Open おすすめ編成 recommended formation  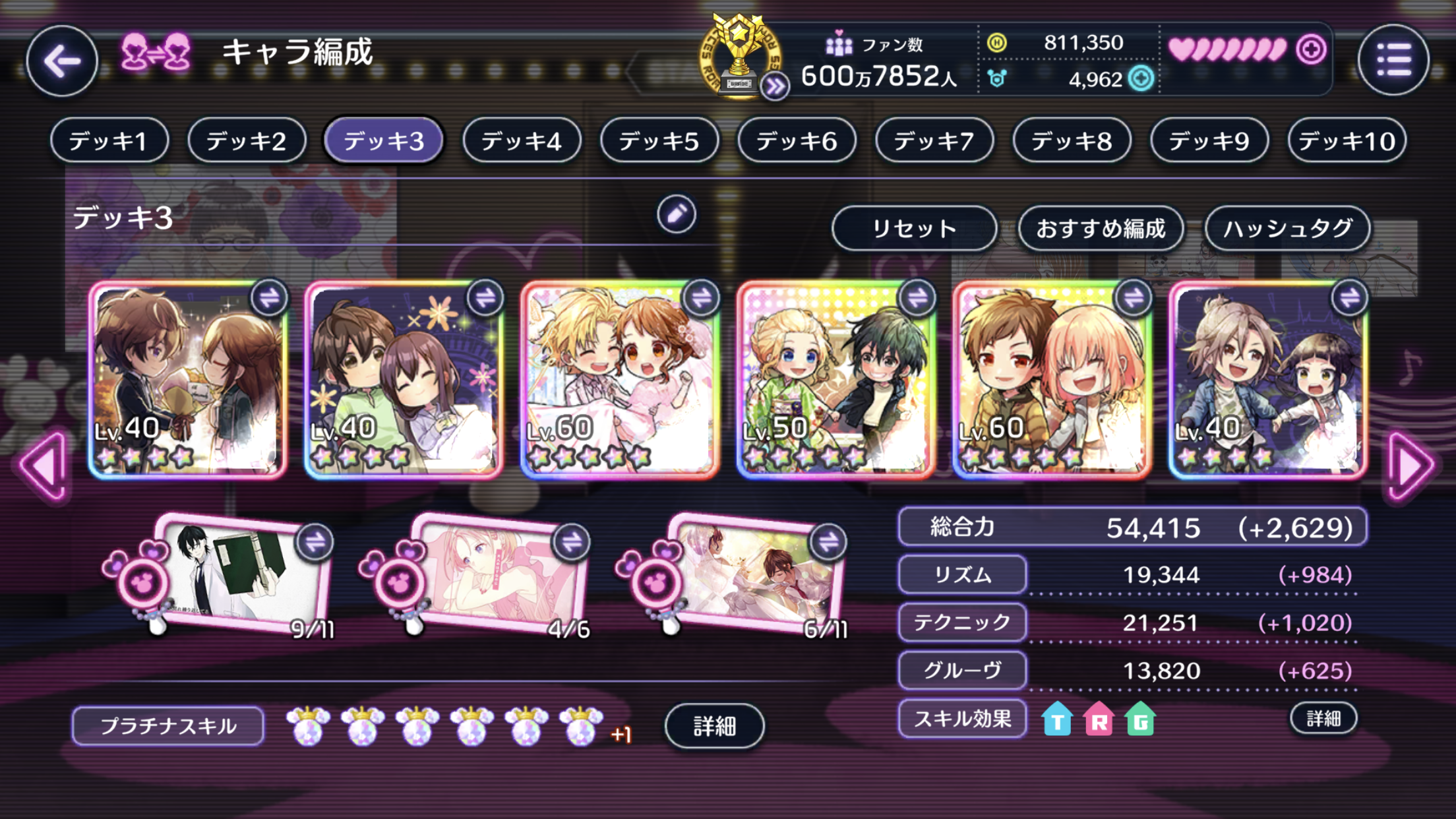pos(1101,228)
